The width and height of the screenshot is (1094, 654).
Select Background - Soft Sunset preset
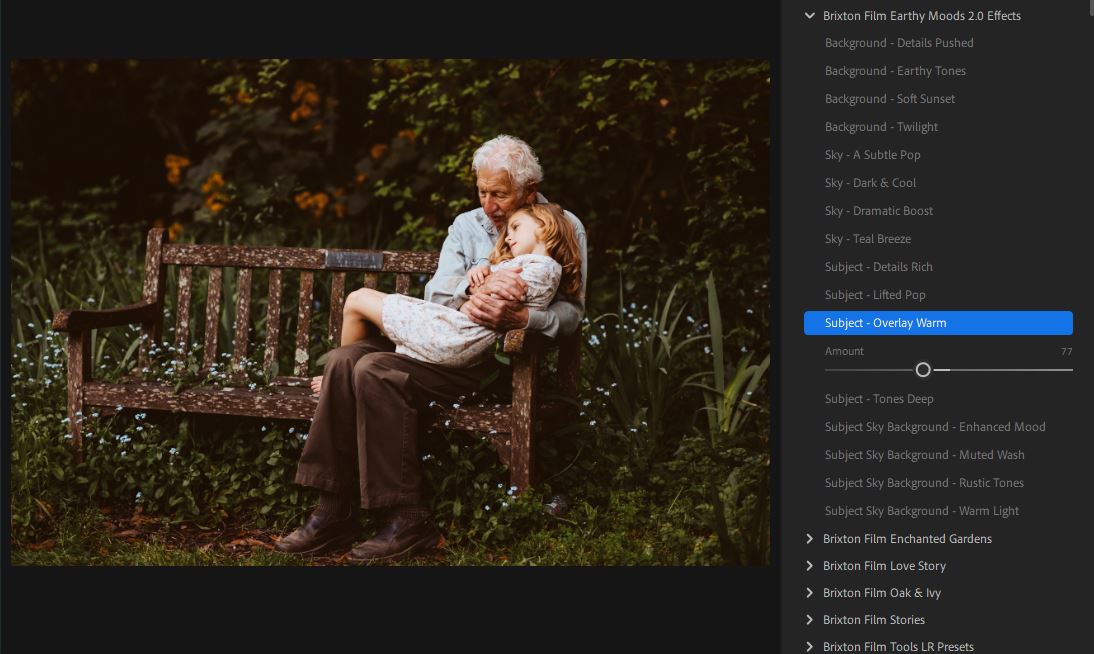coord(889,99)
